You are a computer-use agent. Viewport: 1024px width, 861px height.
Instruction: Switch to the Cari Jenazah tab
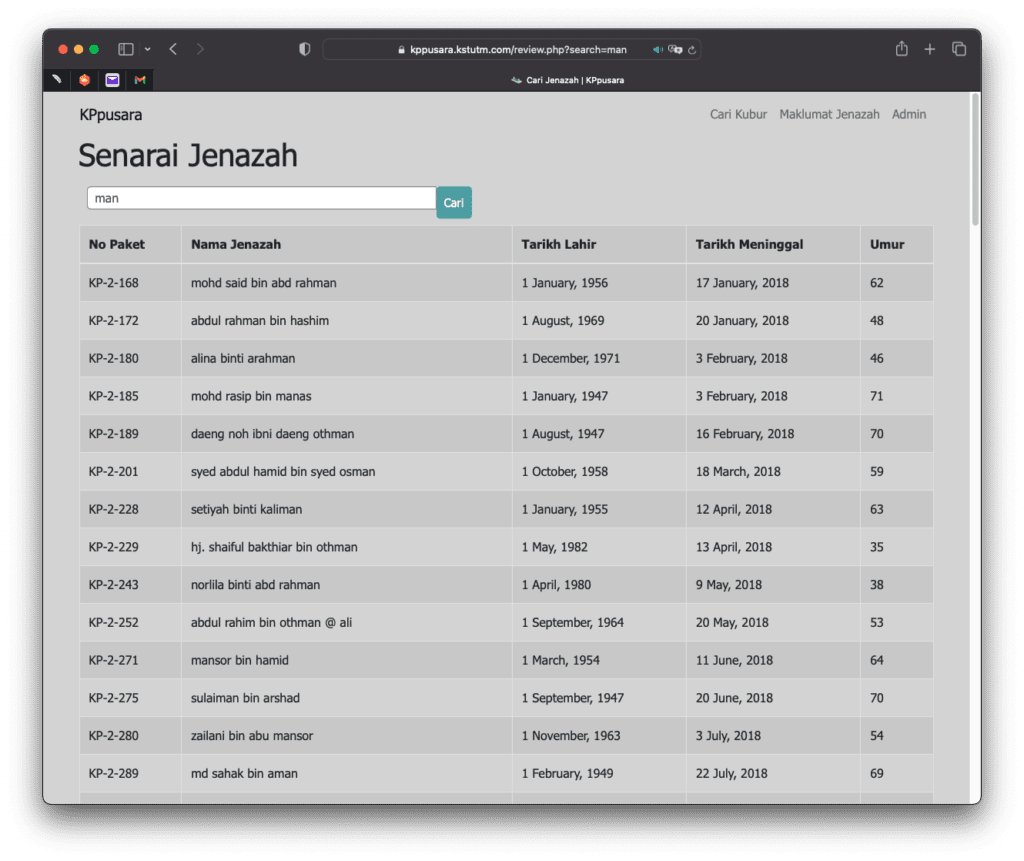(568, 80)
